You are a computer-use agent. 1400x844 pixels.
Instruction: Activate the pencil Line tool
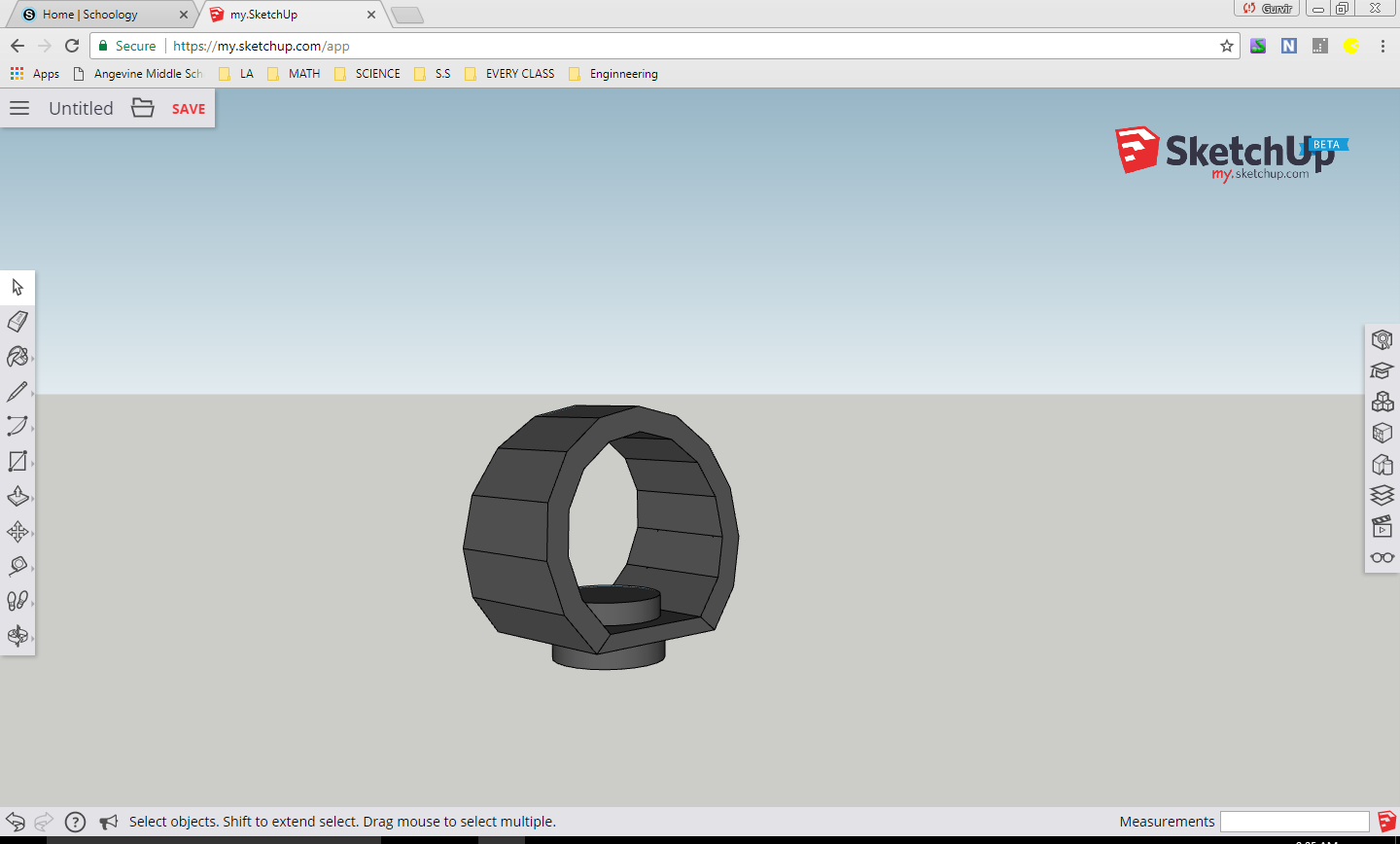tap(17, 392)
